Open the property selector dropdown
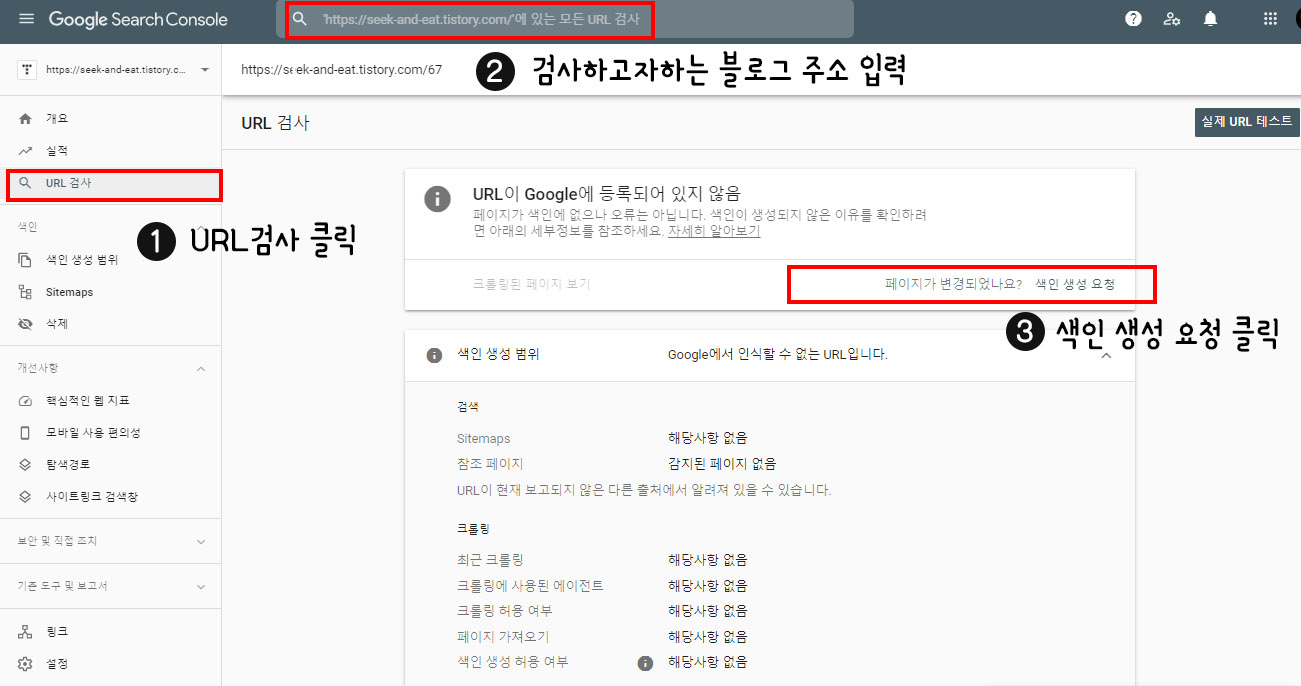This screenshot has width=1301, height=686. pos(205,70)
